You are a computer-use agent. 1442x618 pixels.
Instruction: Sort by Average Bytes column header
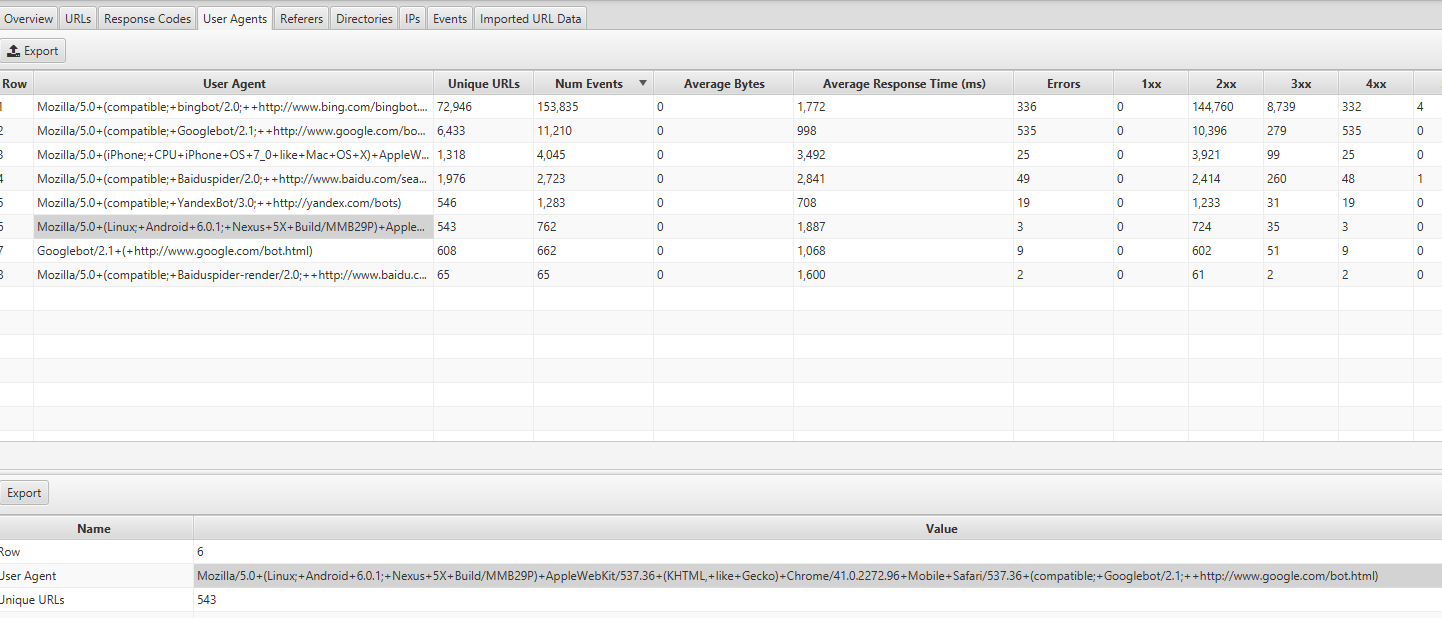(x=724, y=84)
